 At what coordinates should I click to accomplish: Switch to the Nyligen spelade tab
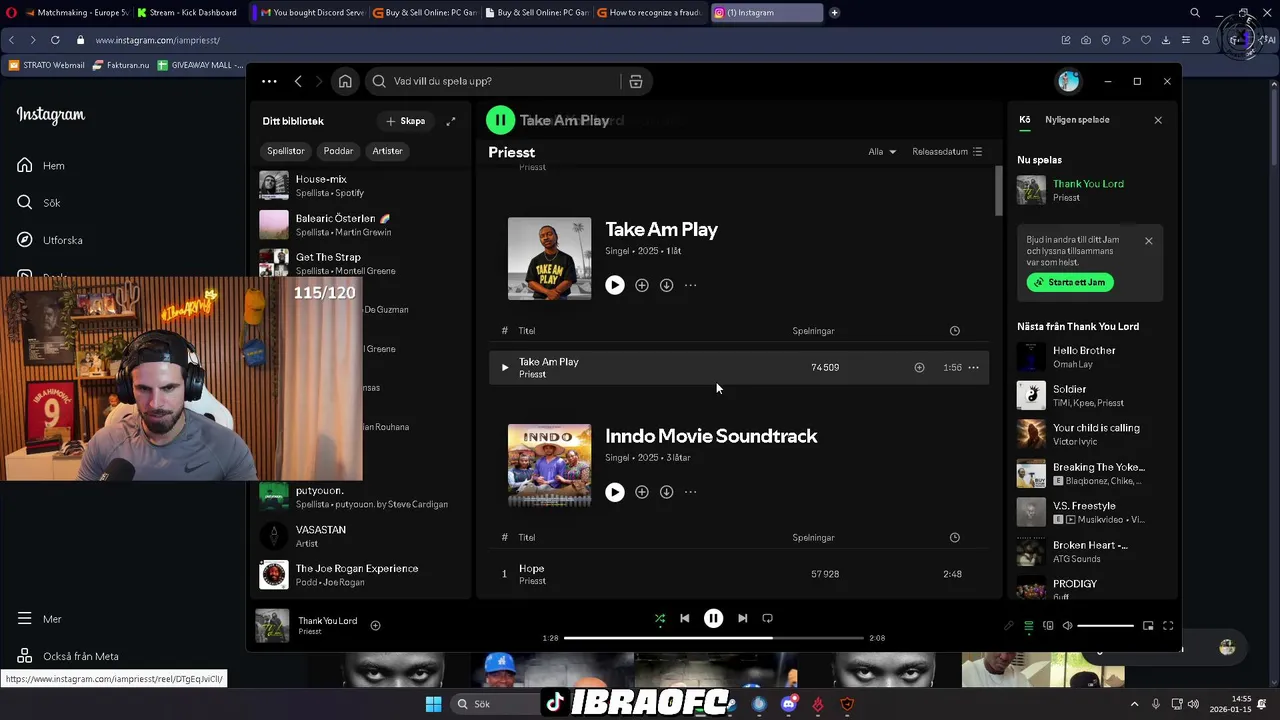tap(1077, 120)
